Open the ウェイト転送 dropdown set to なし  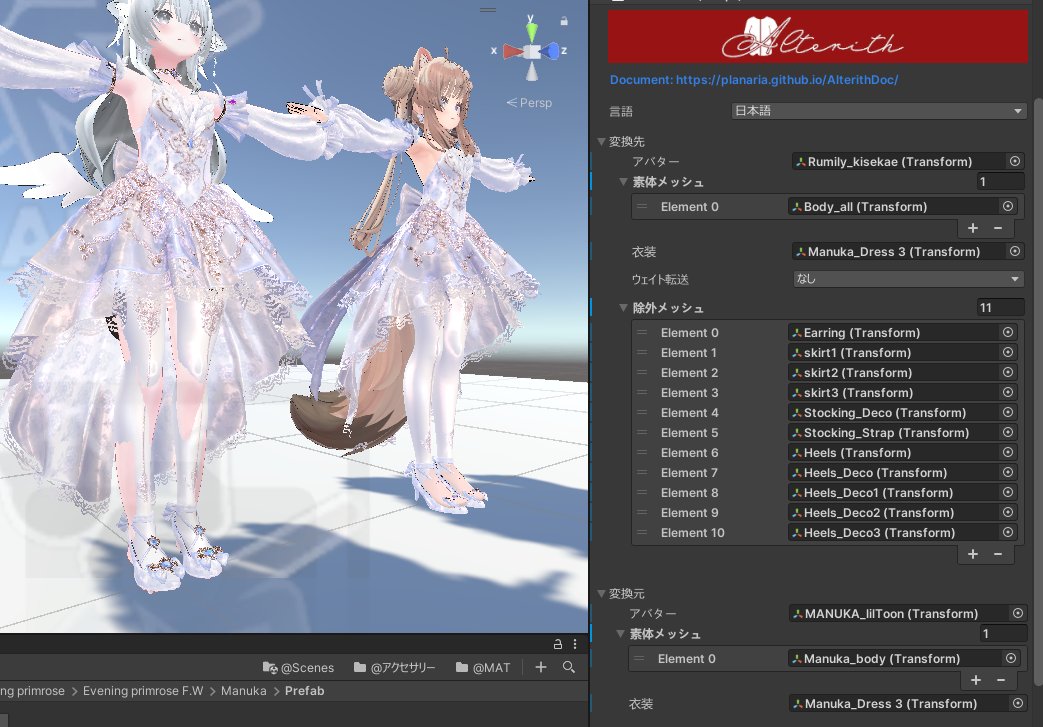(908, 279)
